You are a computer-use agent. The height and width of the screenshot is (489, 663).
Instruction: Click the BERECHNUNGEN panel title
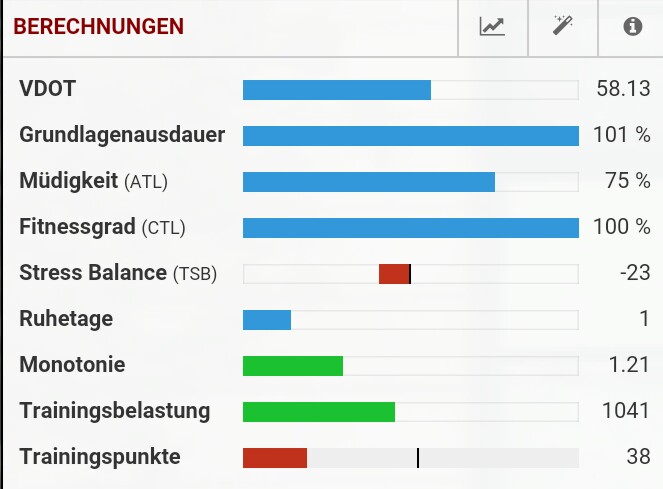pos(98,27)
